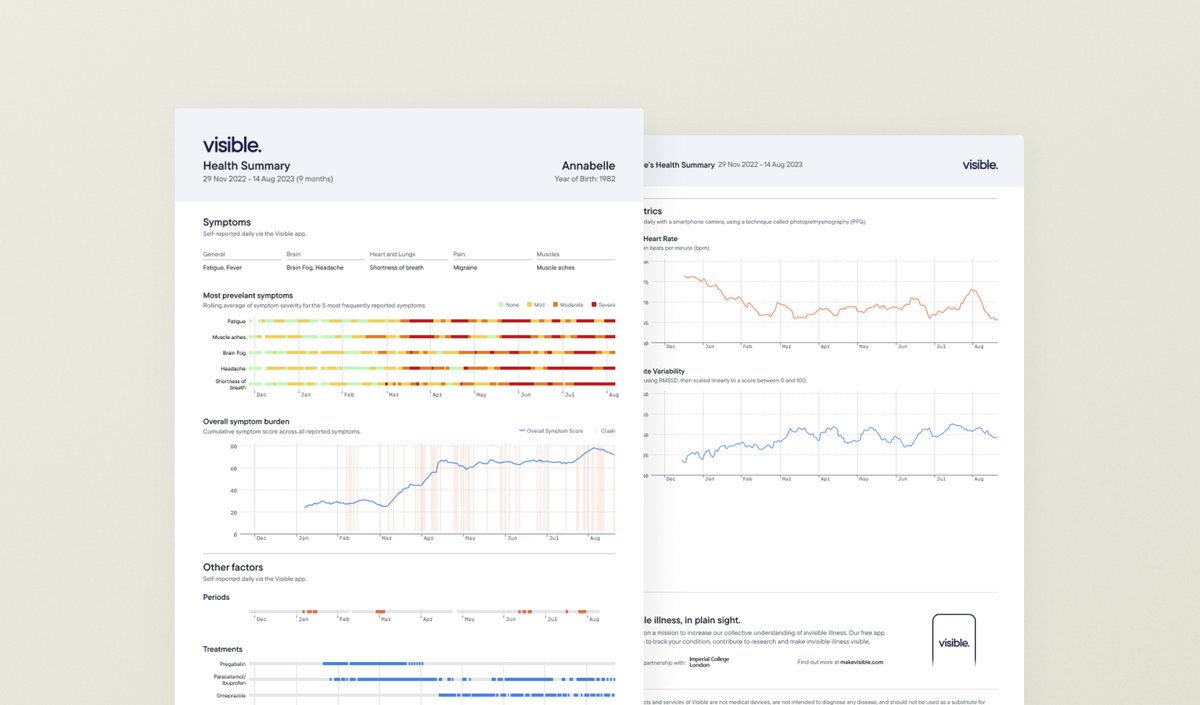This screenshot has height=705, width=1200.
Task: Click the Heart Rate chart title on back page
Action: pyautogui.click(x=661, y=239)
